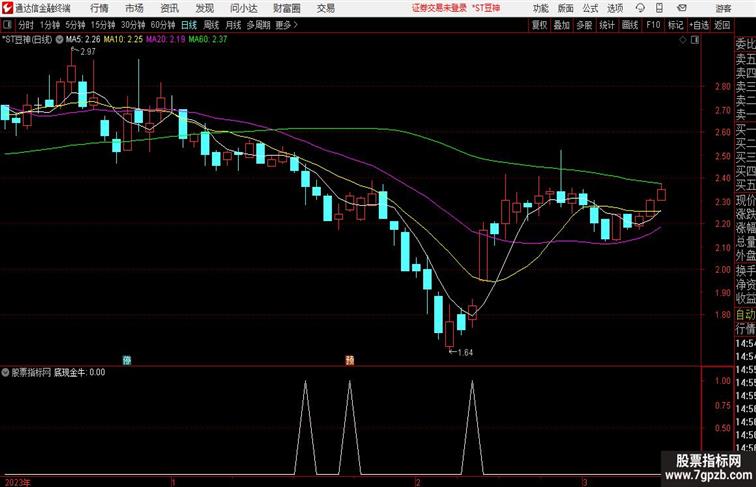Click the *ST豆神 stock name in the title bar
The height and width of the screenshot is (487, 756).
click(x=486, y=8)
